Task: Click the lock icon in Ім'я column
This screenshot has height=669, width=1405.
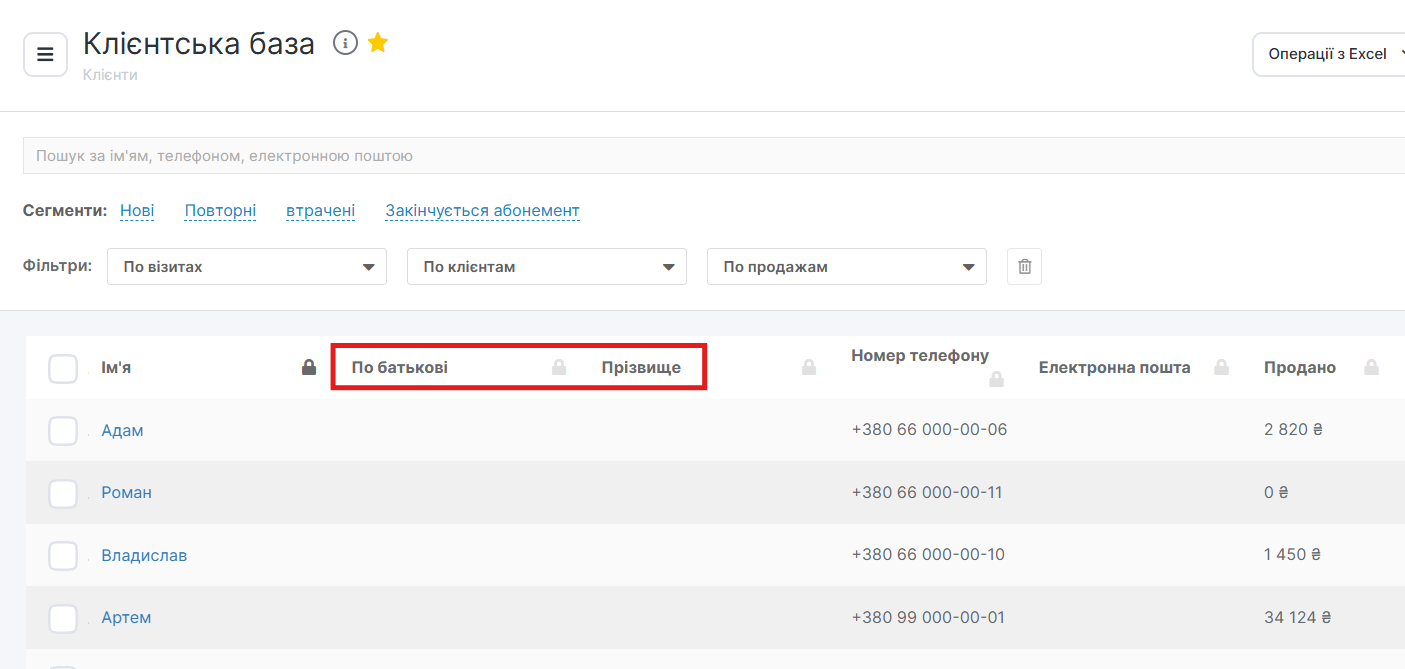Action: (x=309, y=367)
